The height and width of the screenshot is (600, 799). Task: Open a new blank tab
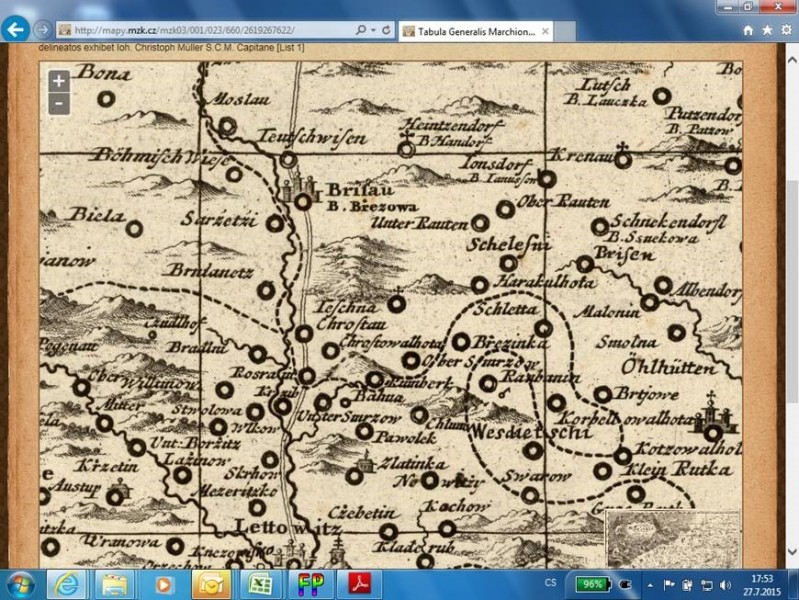click(565, 32)
